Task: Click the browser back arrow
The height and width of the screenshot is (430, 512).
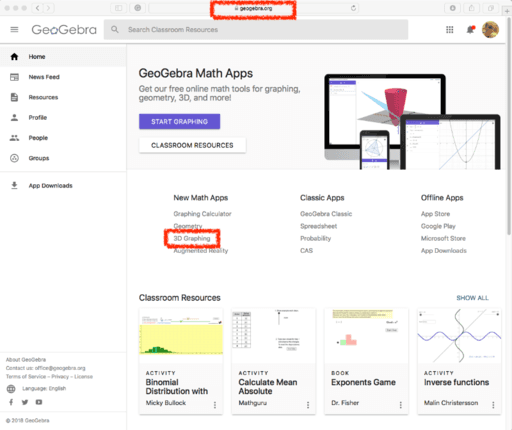Action: [x=37, y=8]
